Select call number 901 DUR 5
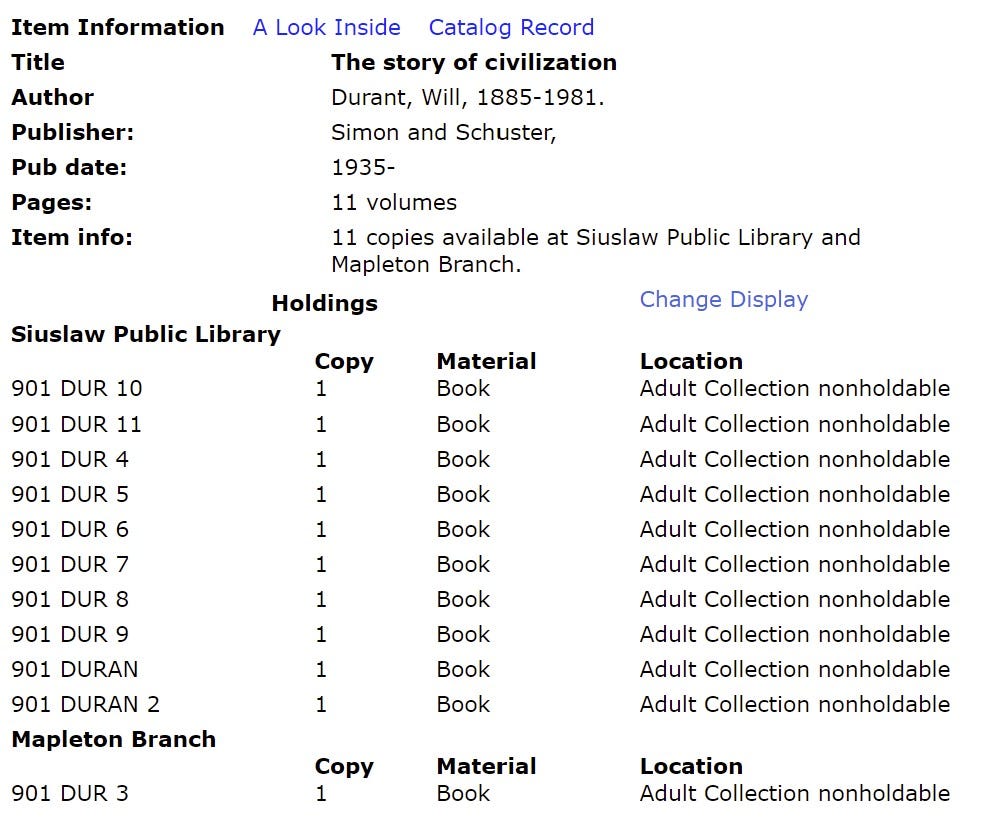The width and height of the screenshot is (994, 826). click(x=70, y=494)
